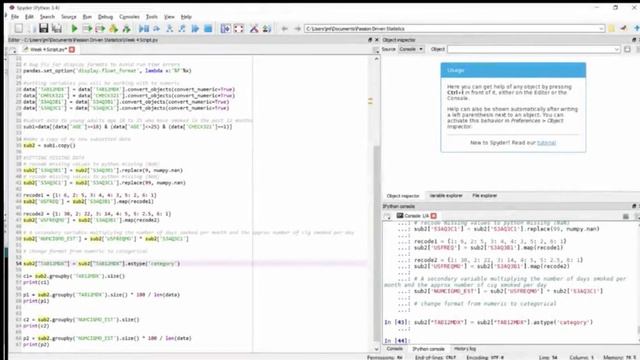Open the PYTHONPATH manager icon
Screen dimensions: 640x360
[267, 29]
